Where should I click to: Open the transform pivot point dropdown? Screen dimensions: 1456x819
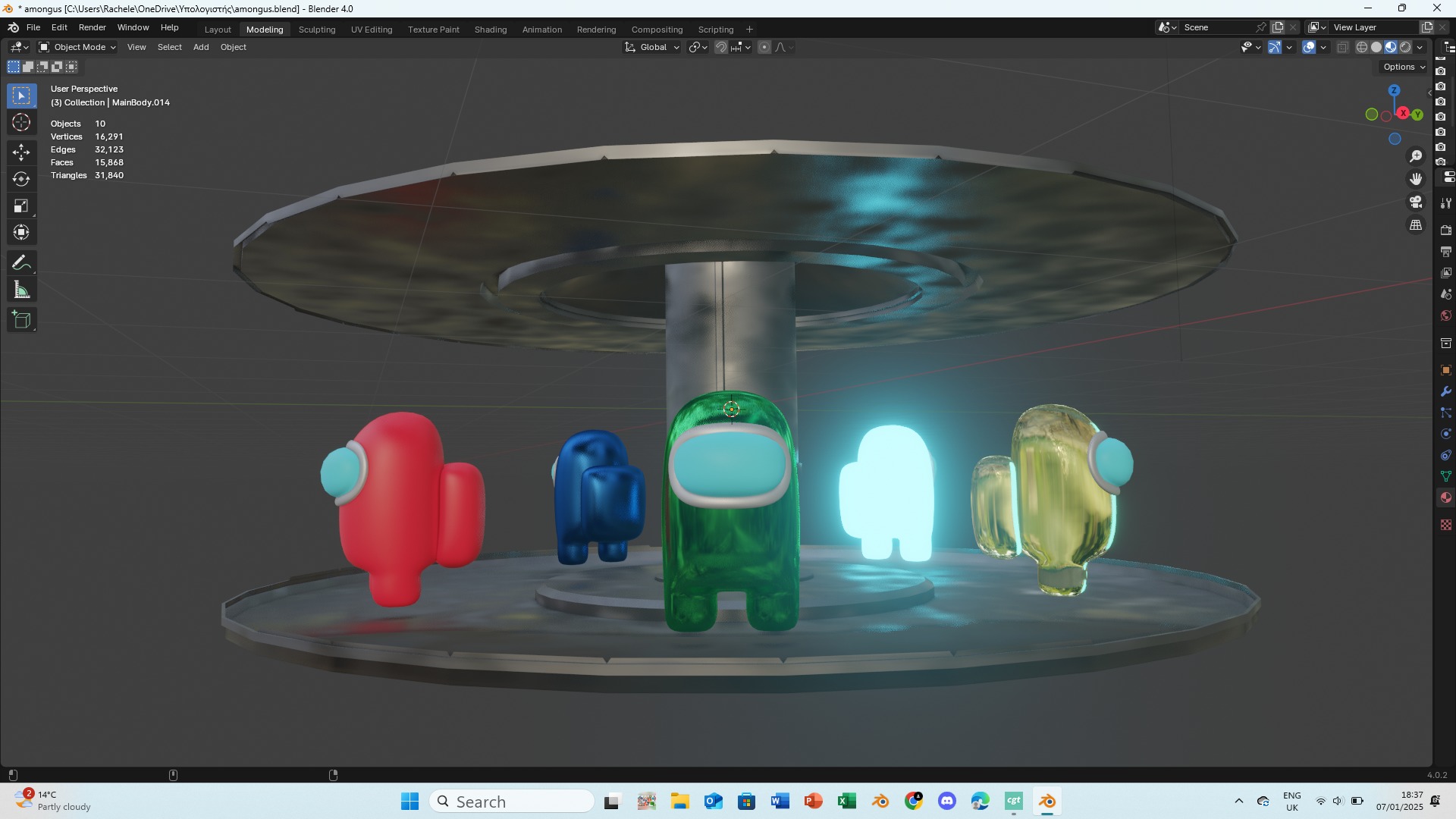[x=698, y=47]
